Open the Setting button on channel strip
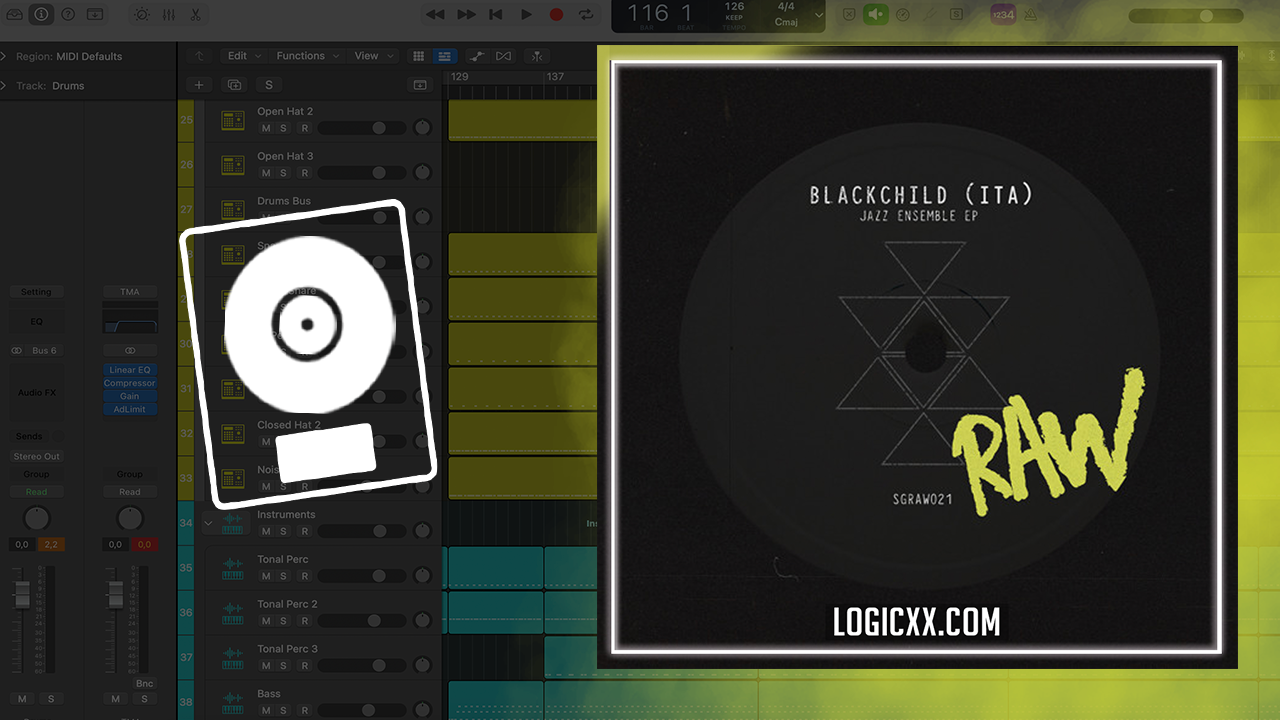Viewport: 1280px width, 720px height. 36,292
